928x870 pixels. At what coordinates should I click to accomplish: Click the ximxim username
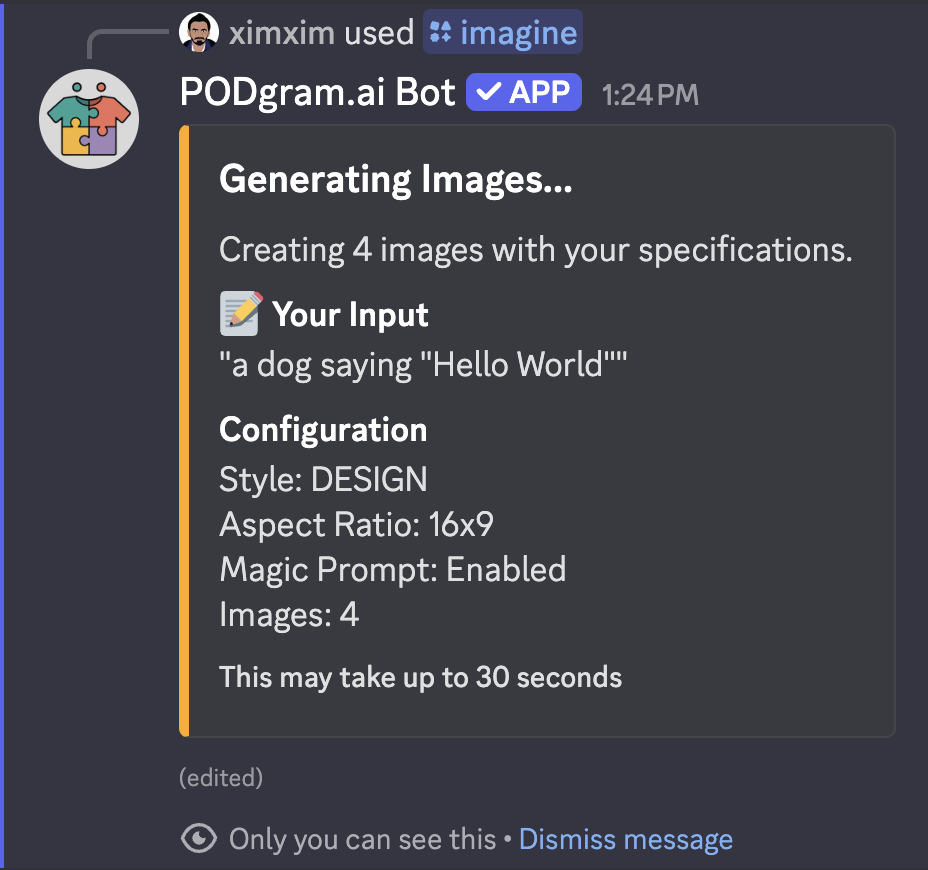click(x=281, y=33)
